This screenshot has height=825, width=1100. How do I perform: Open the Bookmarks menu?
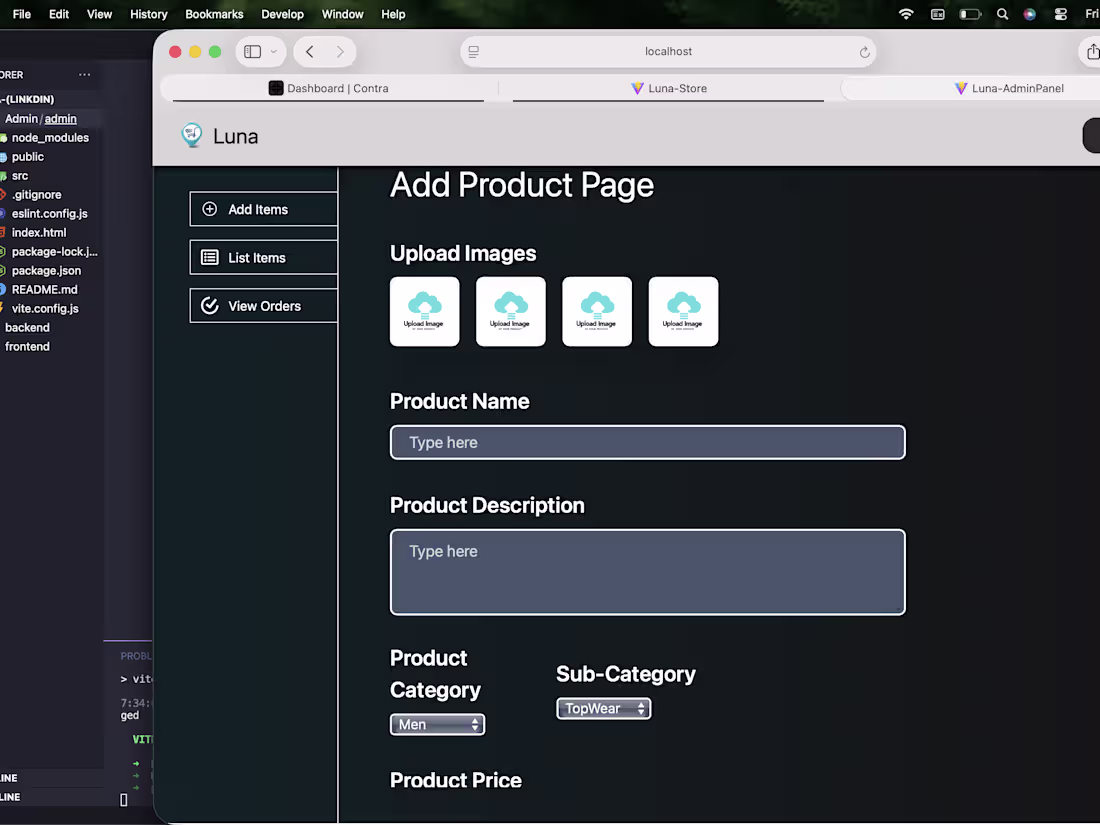214,14
